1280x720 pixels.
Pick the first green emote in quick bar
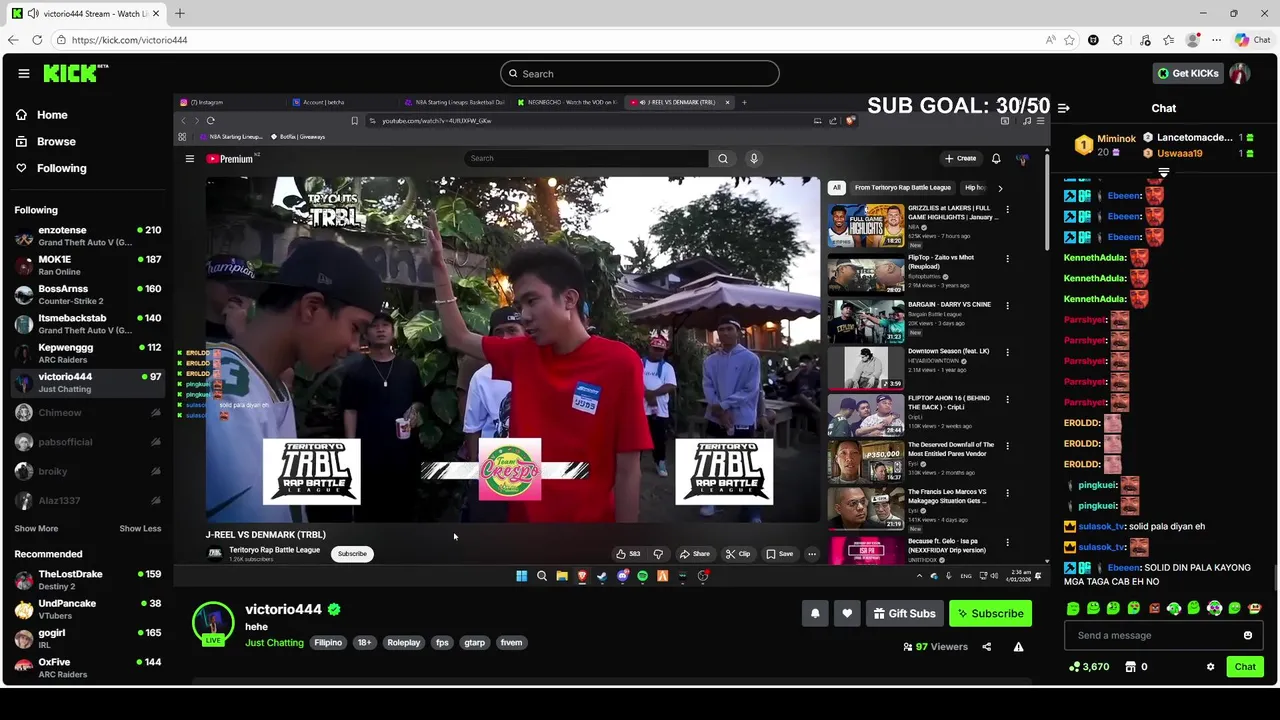tap(1073, 608)
